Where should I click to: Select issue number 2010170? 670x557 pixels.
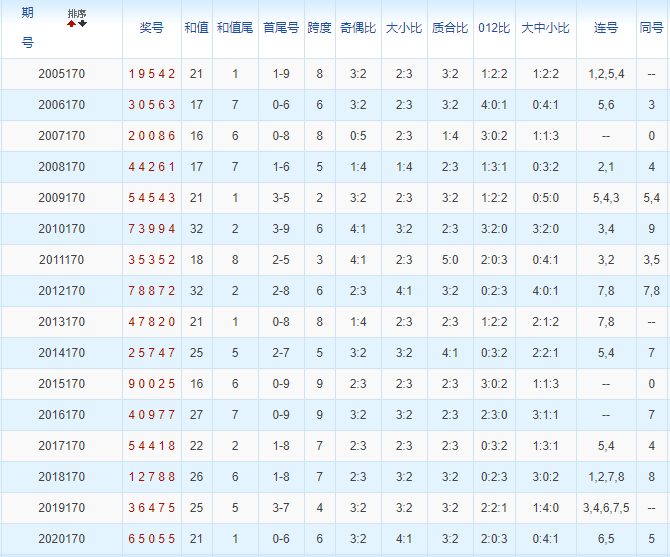coord(62,229)
